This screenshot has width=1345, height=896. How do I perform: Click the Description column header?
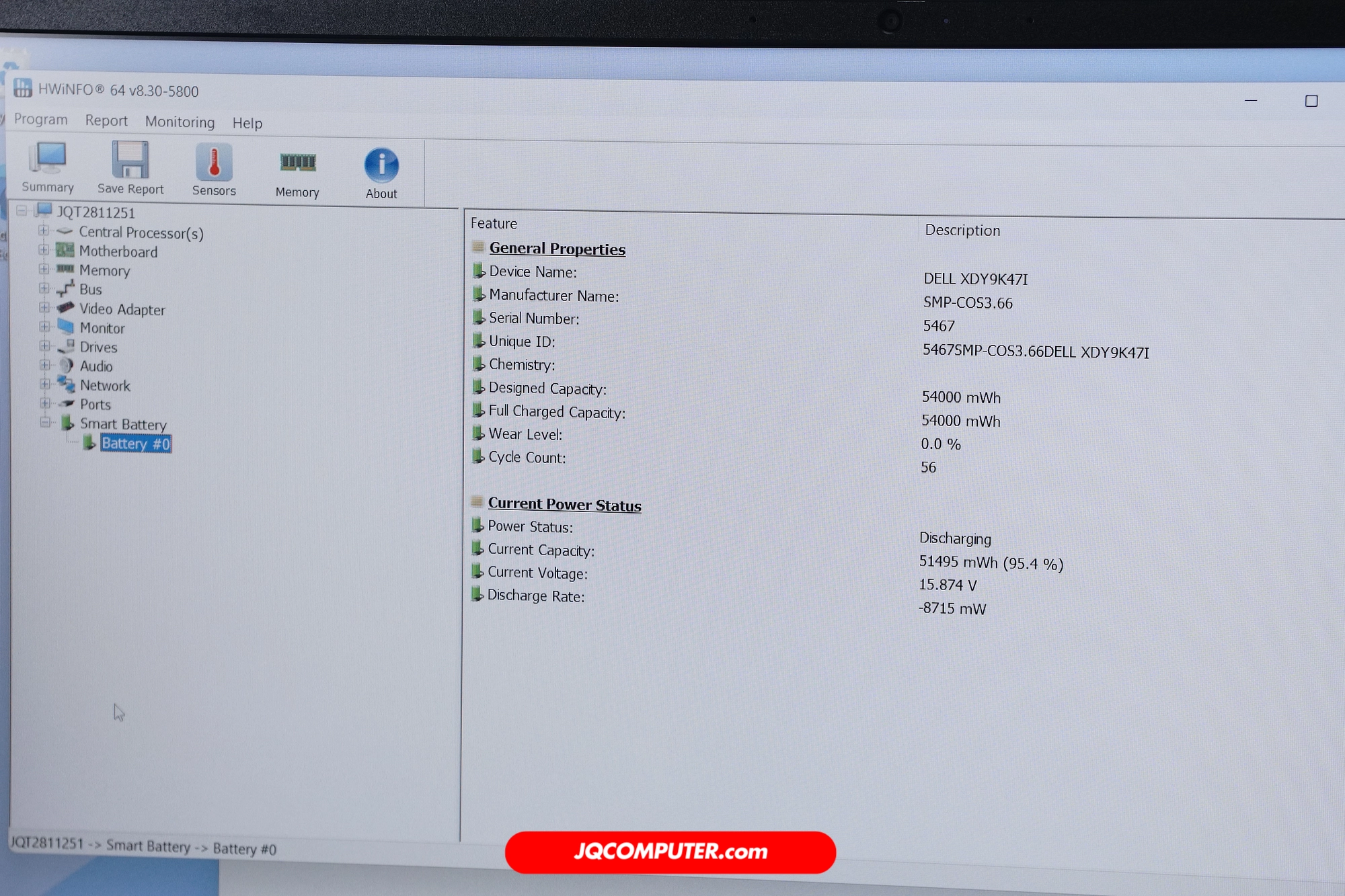coord(962,230)
